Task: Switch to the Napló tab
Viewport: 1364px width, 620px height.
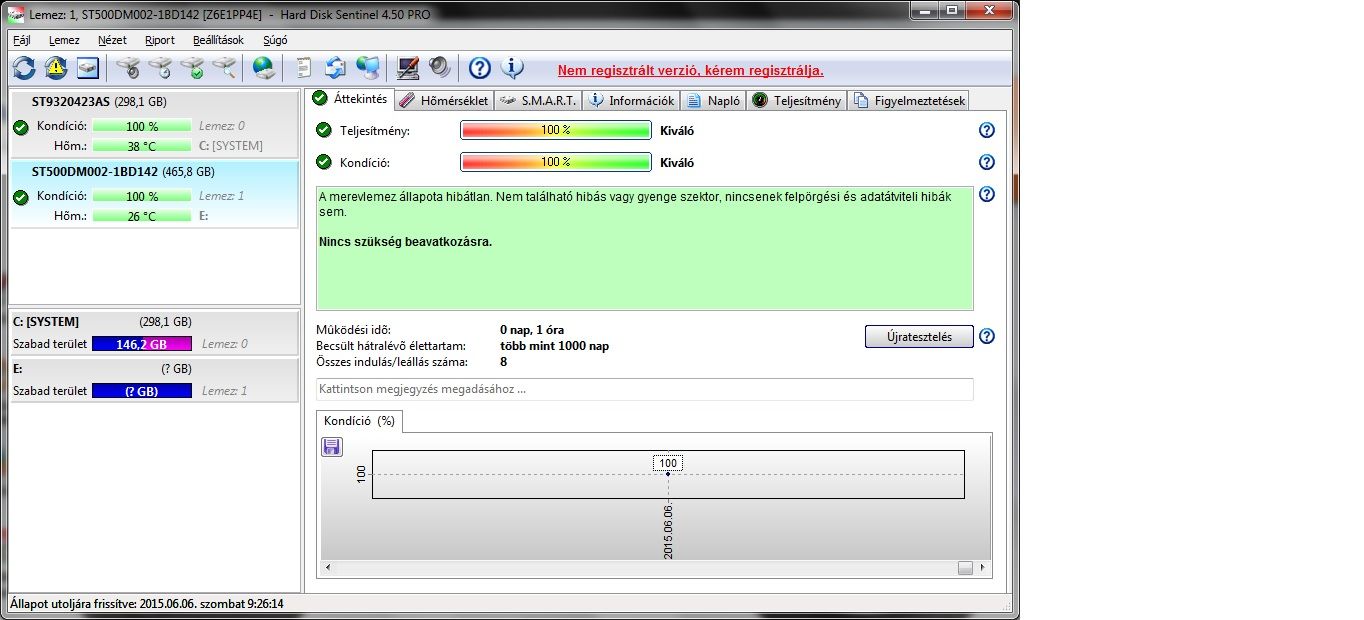Action: click(713, 100)
